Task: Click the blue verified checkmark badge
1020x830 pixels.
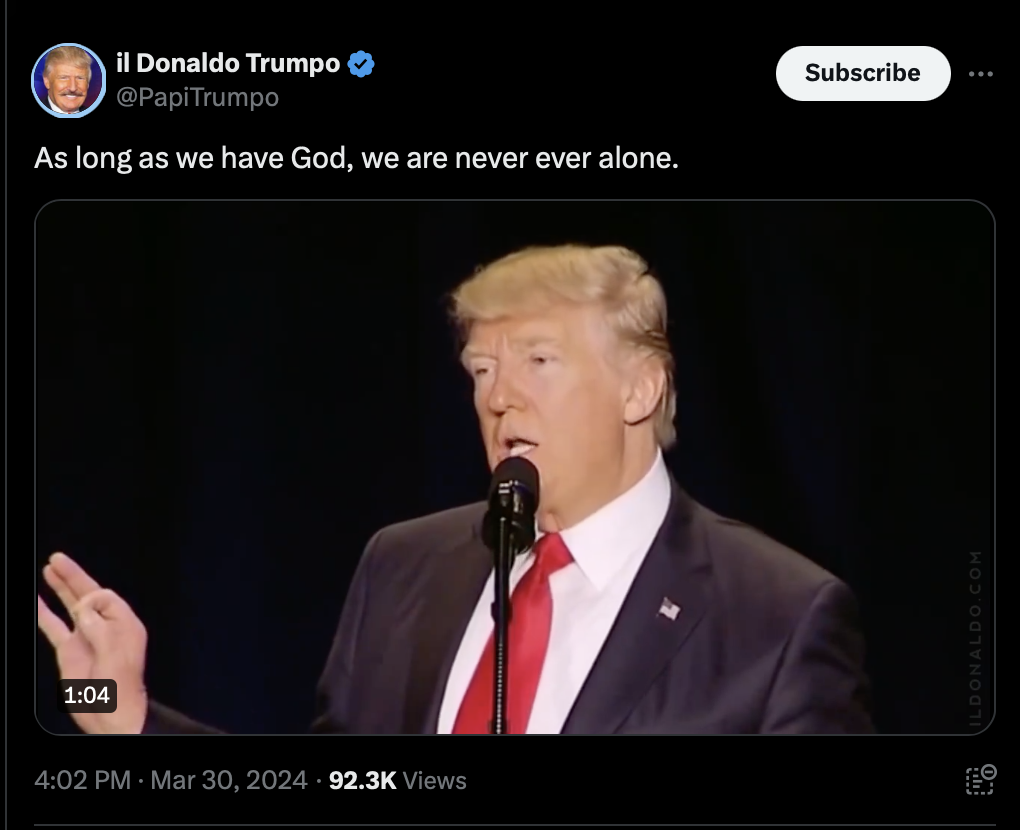Action: 361,64
